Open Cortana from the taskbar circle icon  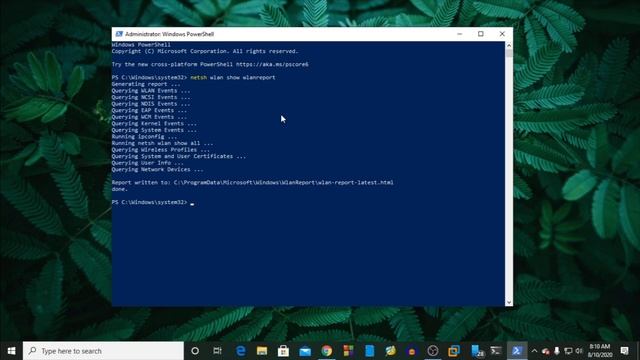tap(195, 351)
